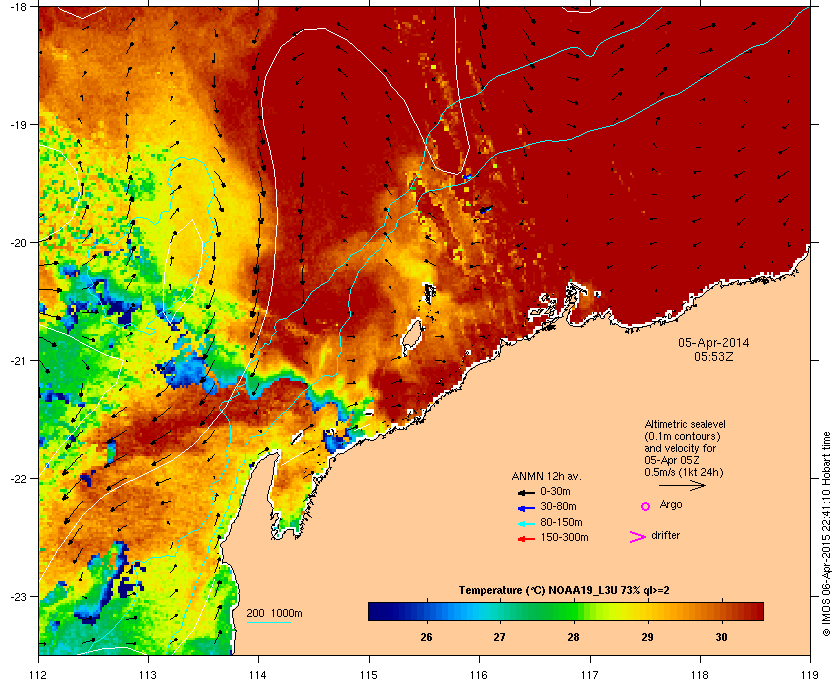The width and height of the screenshot is (840, 680).
Task: Click the longitude axis label 117
Action: click(590, 675)
